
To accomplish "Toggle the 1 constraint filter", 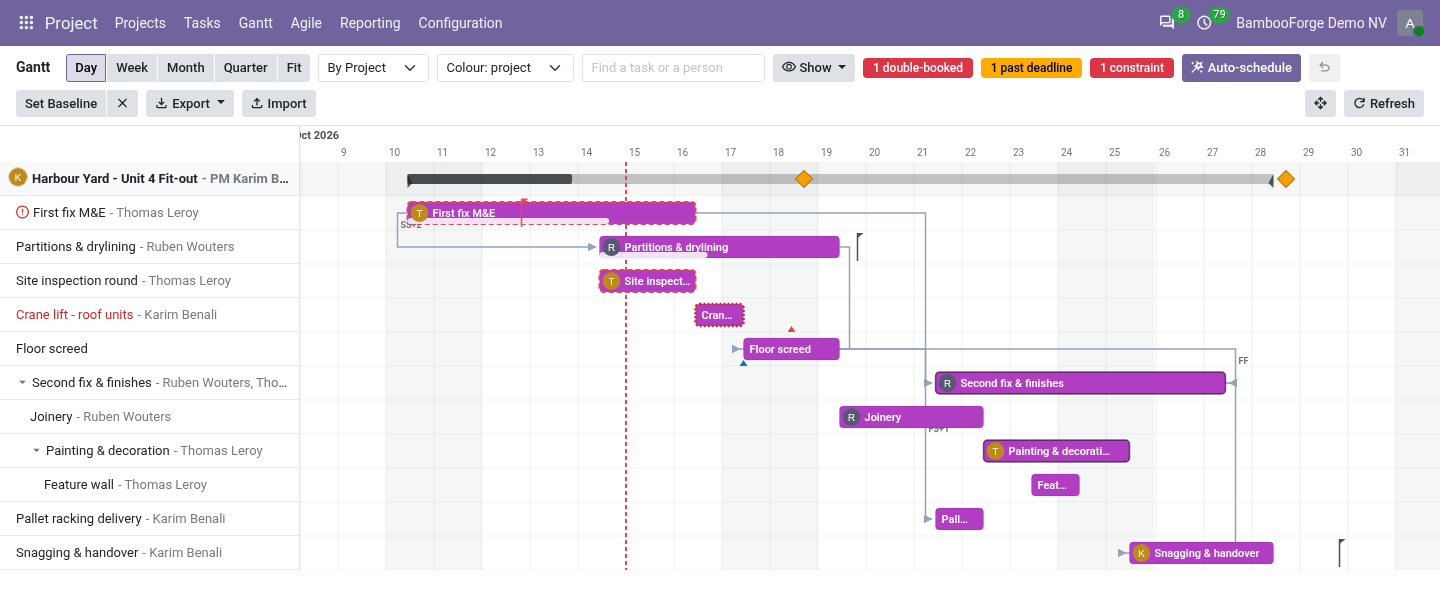I will point(1132,68).
